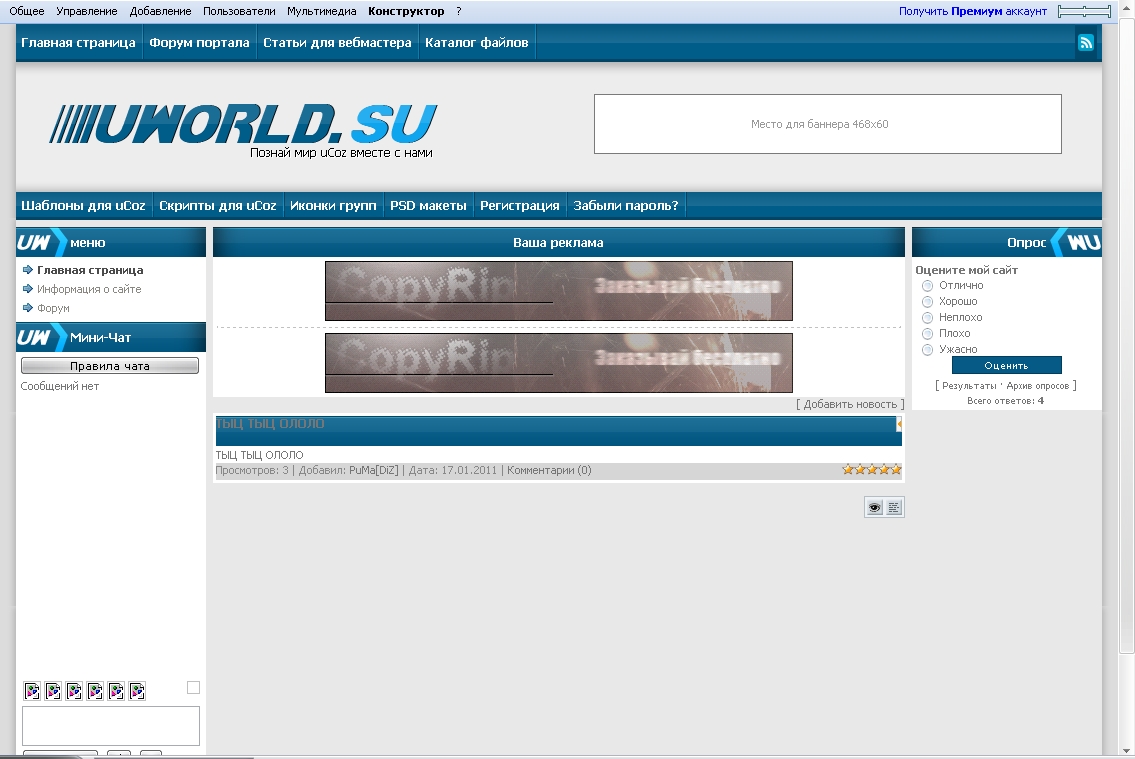The image size is (1135, 759).
Task: Open the Пользователи admin menu
Action: (239, 11)
